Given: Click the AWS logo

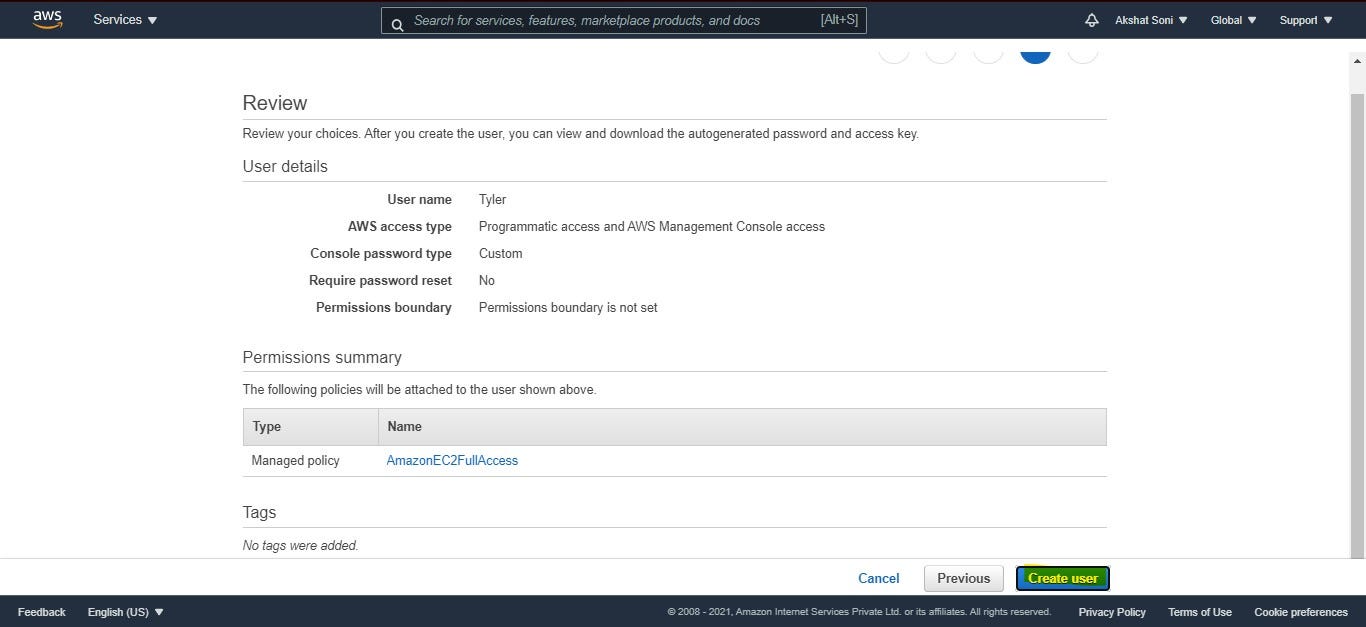Looking at the screenshot, I should click(47, 20).
